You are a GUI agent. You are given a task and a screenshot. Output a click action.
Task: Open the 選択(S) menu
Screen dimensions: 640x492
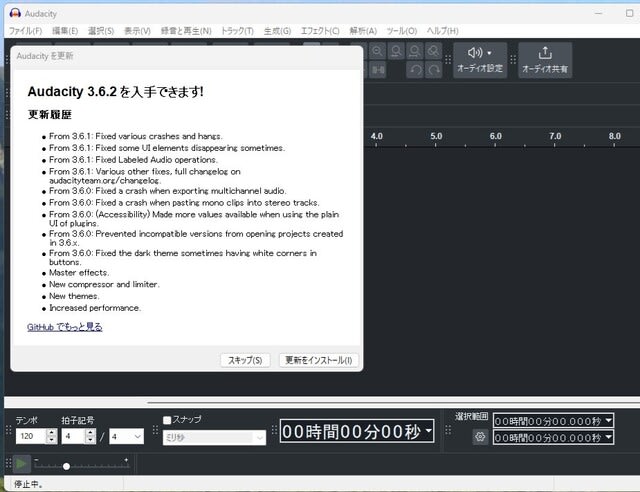point(101,31)
